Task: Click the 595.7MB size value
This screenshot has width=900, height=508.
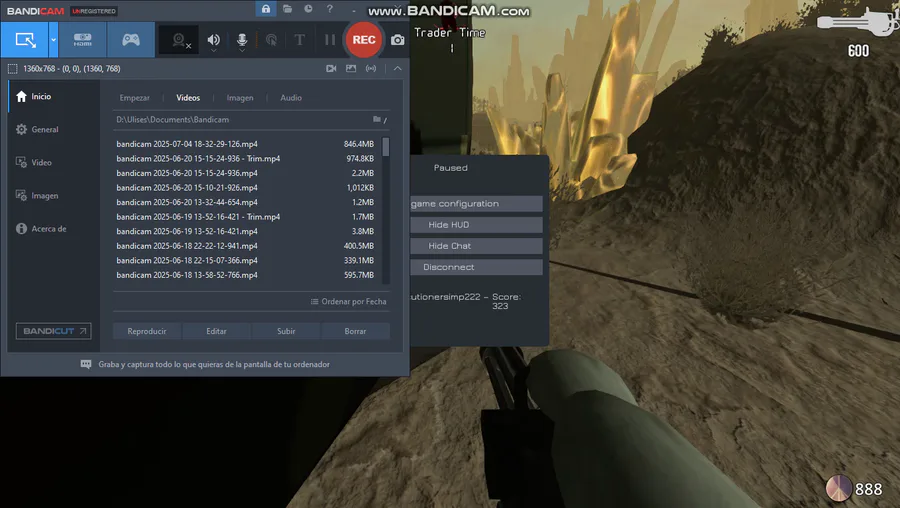Action: 359,275
